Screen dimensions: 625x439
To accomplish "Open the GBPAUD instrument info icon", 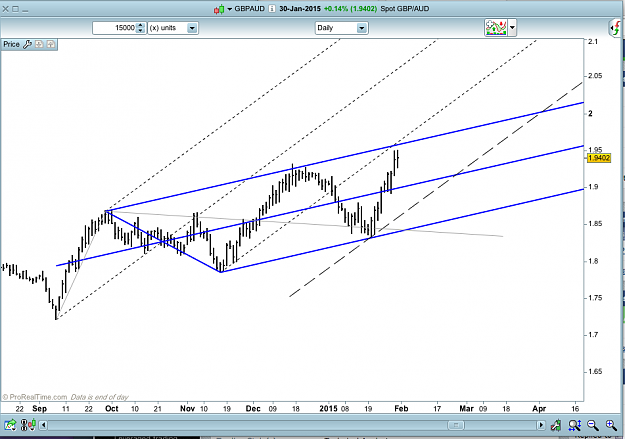I will coord(272,9).
